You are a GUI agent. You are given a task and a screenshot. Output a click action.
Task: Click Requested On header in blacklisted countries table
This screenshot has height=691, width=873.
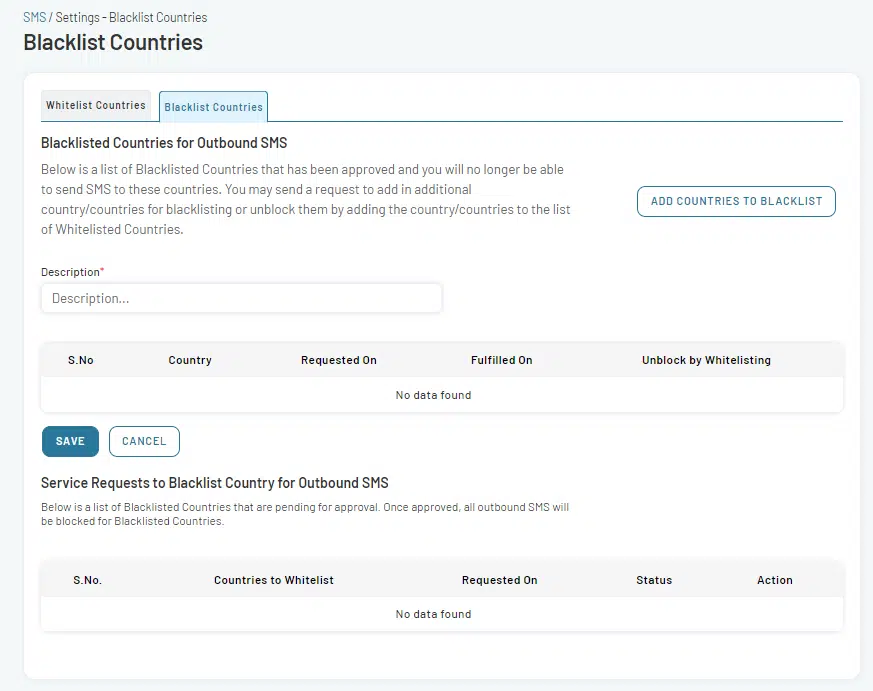[339, 360]
